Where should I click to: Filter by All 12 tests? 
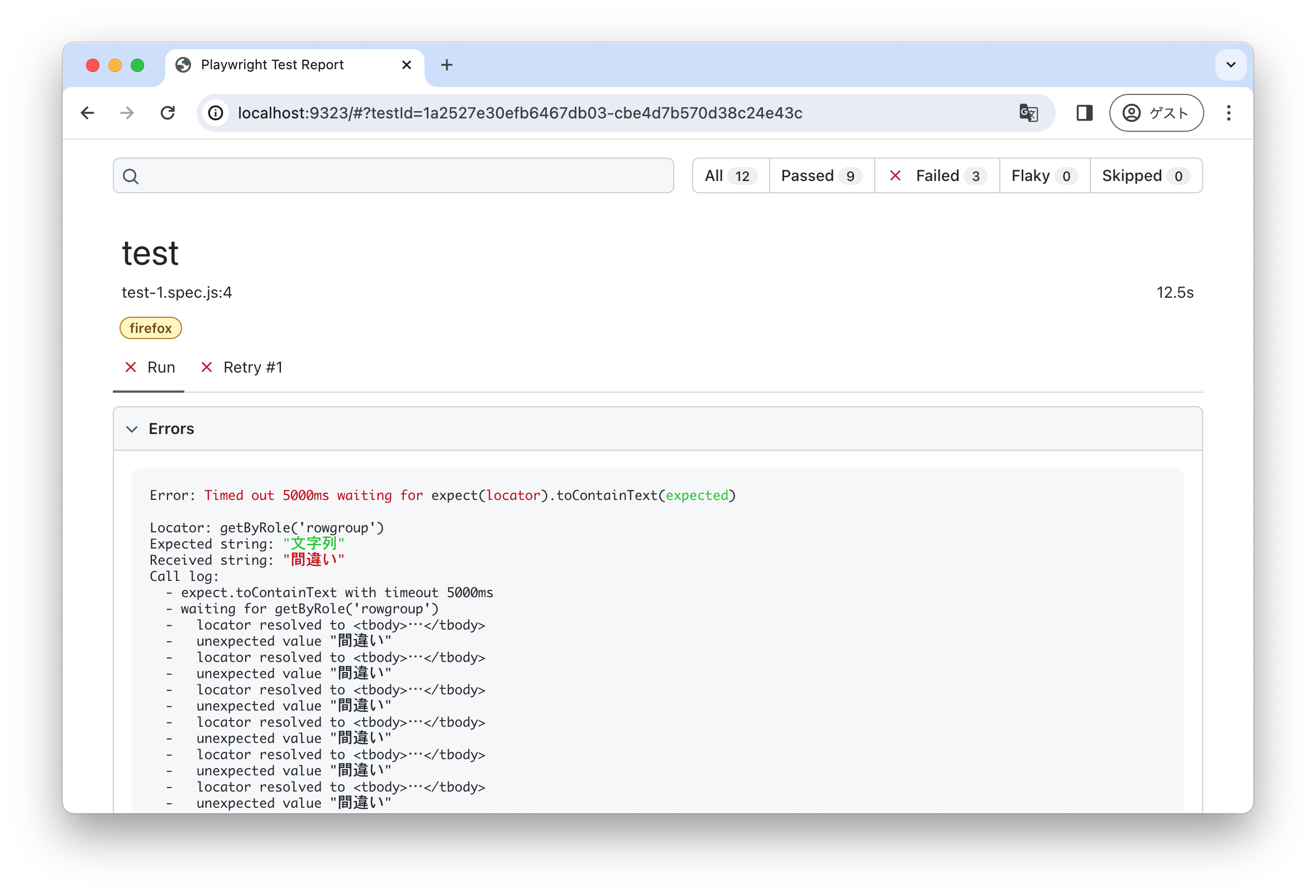[730, 175]
